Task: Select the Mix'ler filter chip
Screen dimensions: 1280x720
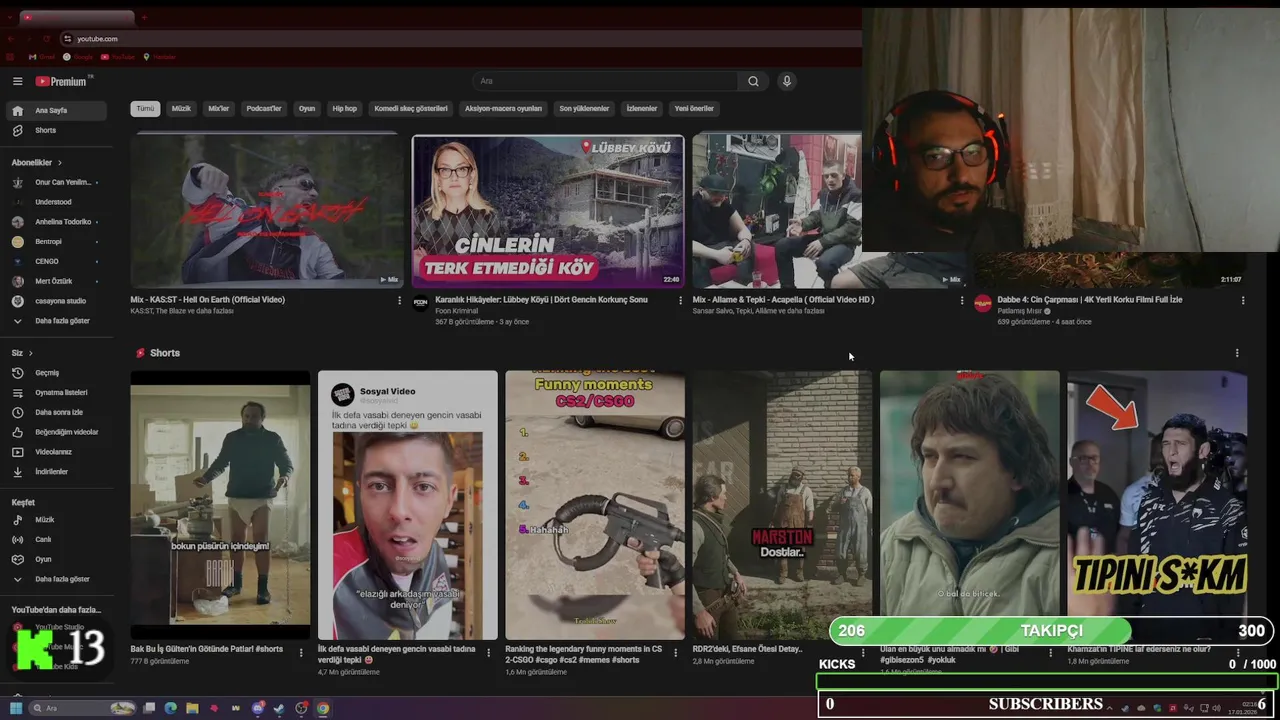Action: pyautogui.click(x=218, y=108)
